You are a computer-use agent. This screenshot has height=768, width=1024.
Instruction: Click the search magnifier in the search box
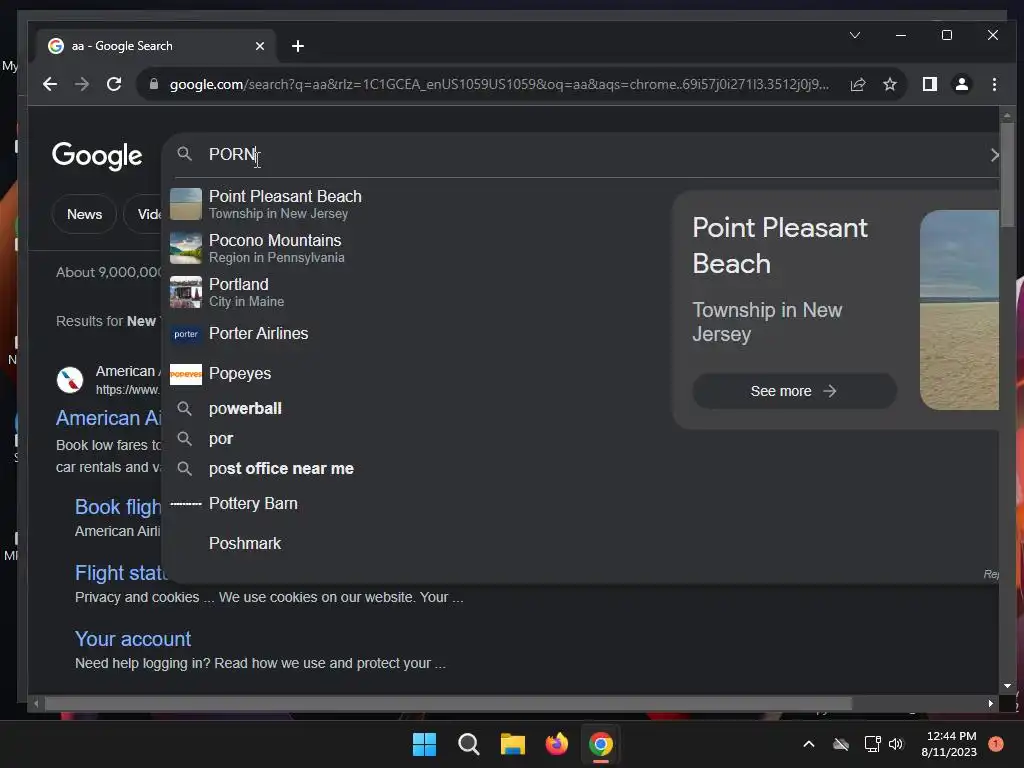click(185, 154)
